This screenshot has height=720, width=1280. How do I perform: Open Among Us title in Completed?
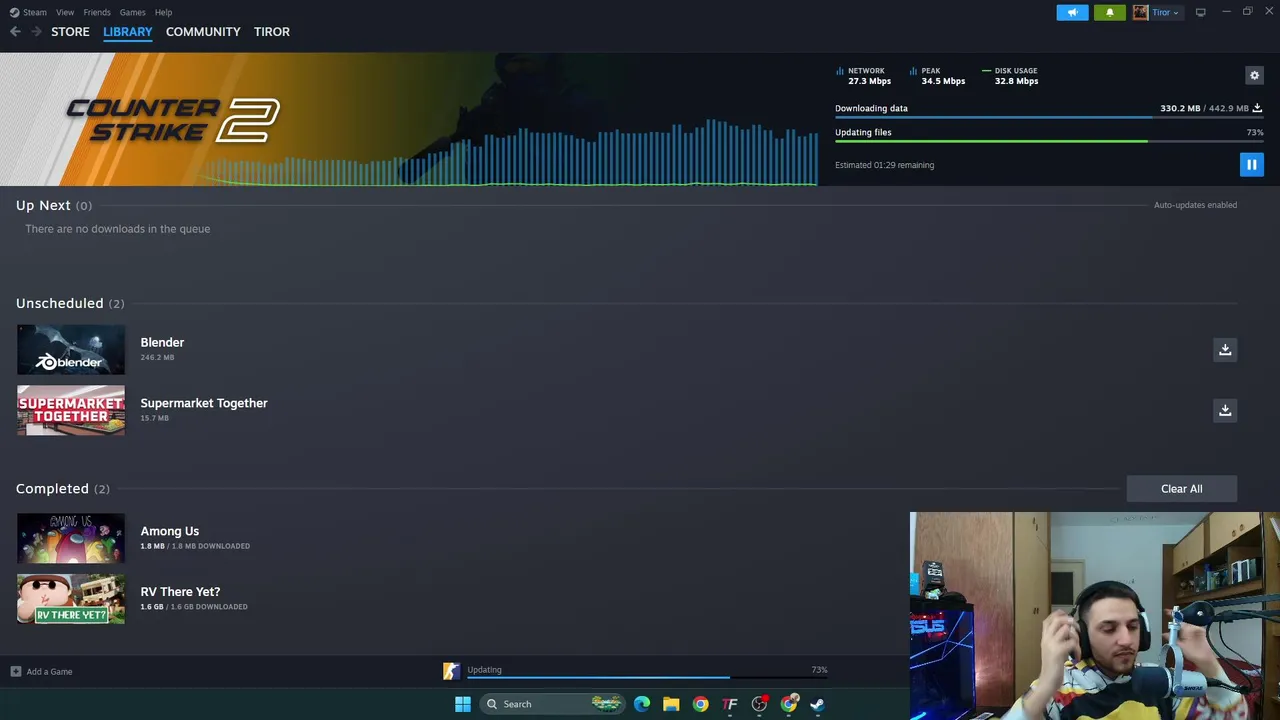pos(170,531)
